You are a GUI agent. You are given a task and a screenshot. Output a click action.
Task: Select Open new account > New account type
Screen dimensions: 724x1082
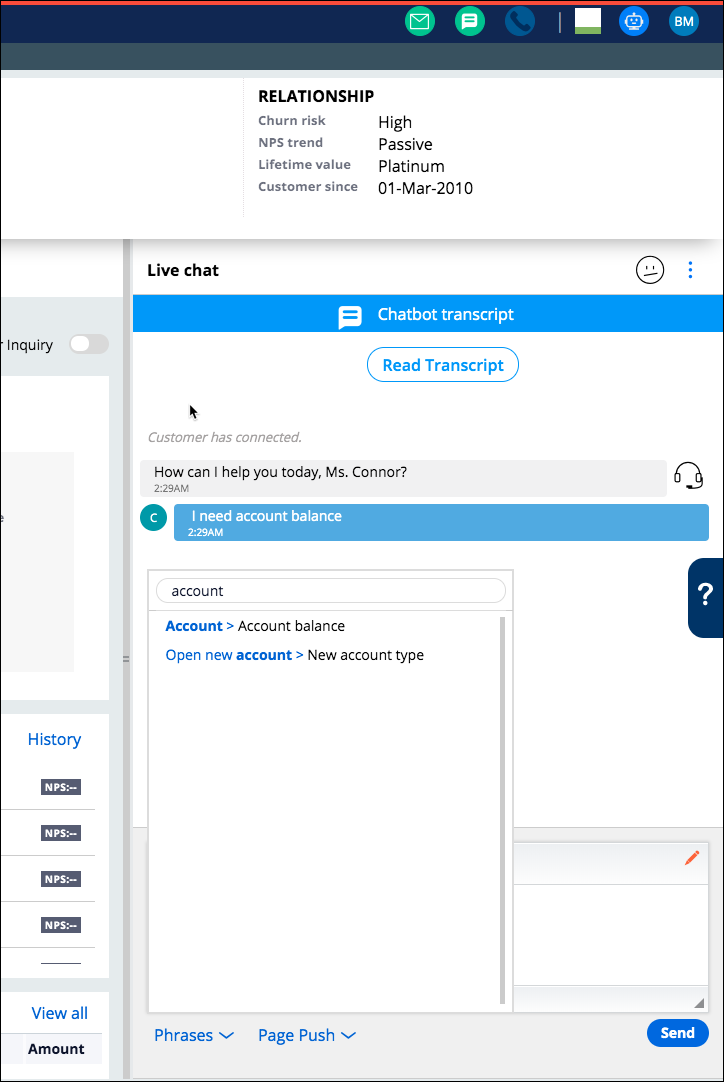(294, 655)
